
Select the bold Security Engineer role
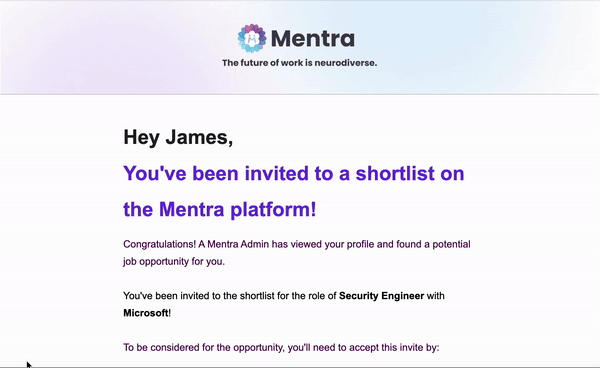[382, 296]
